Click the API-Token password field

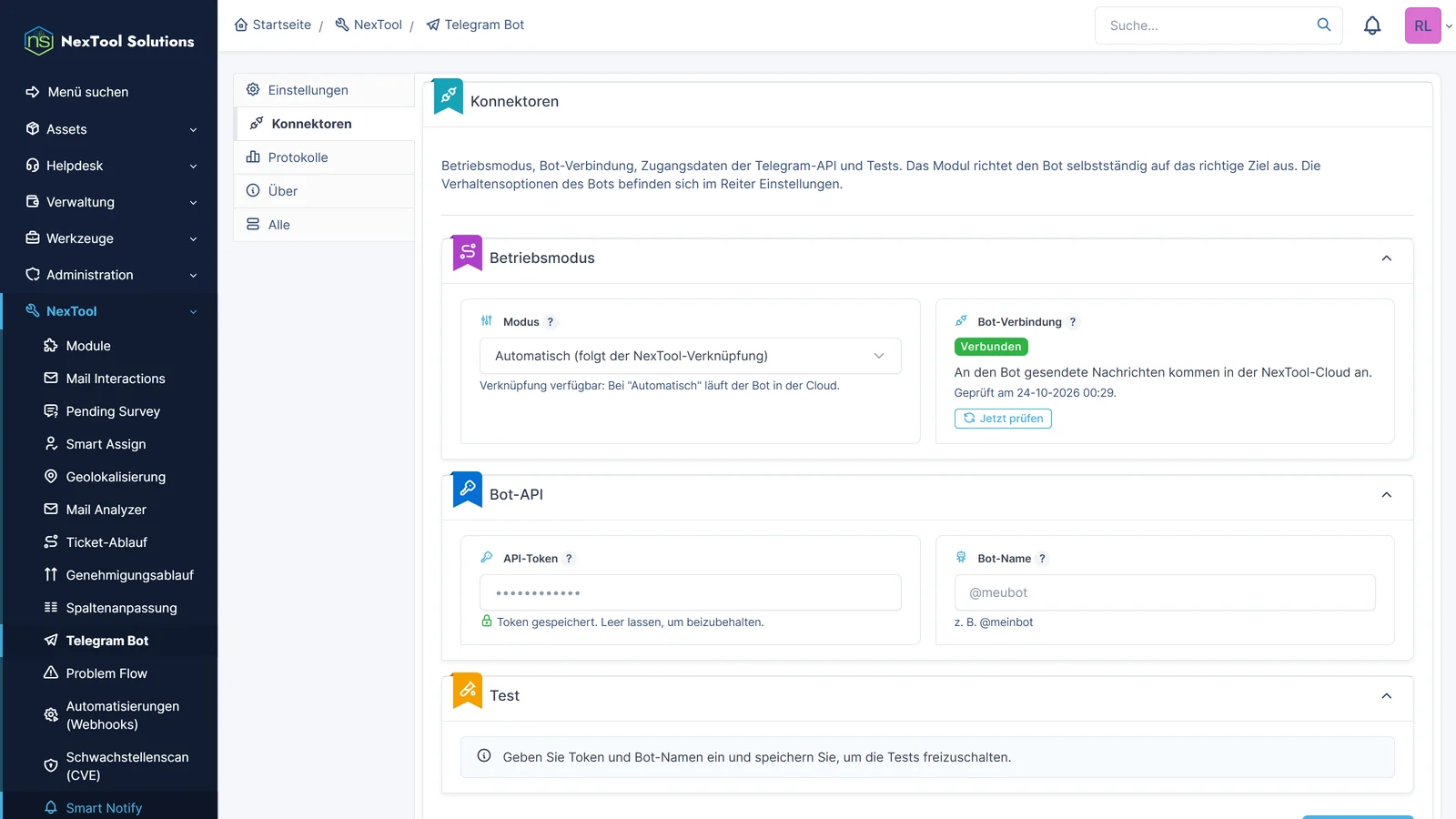(691, 592)
